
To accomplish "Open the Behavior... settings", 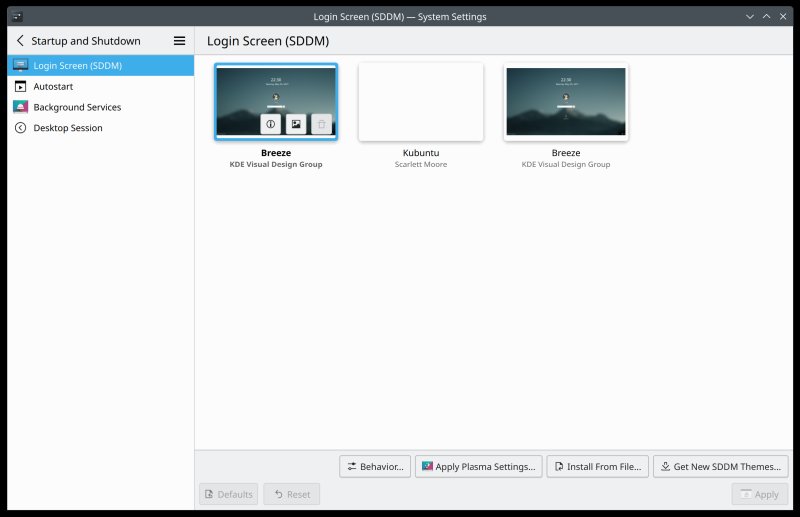I will pyautogui.click(x=375, y=467).
